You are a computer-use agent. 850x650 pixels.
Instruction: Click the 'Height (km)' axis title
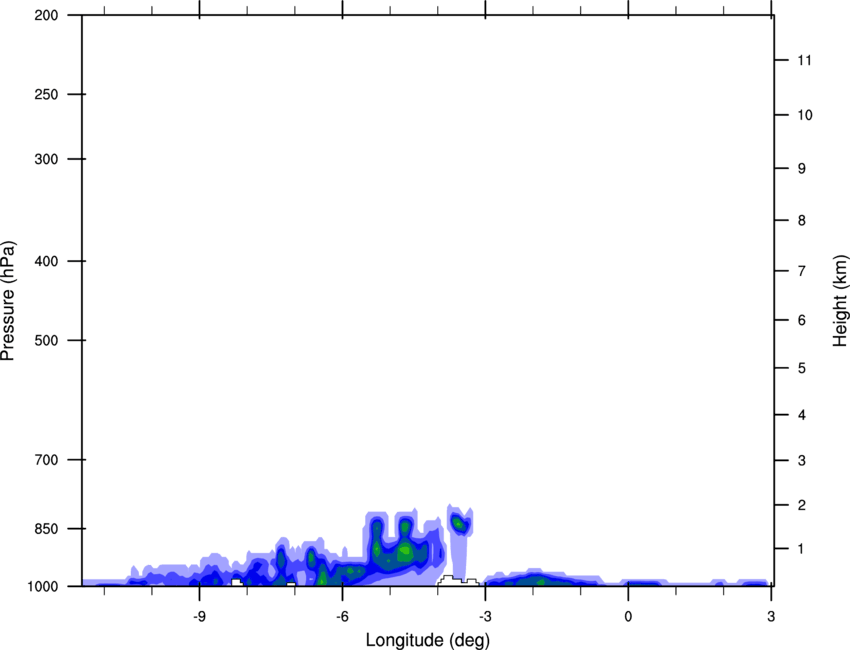840,300
